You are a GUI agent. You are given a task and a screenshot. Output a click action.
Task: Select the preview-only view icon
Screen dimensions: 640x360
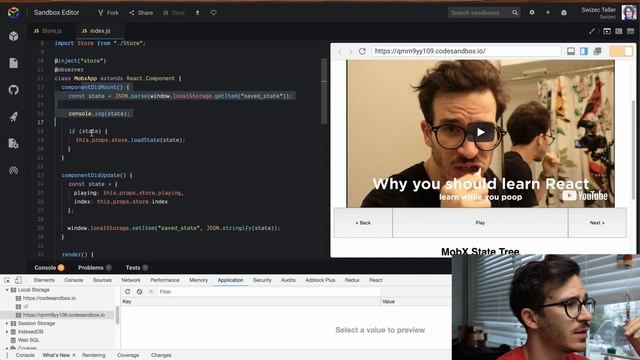607,31
